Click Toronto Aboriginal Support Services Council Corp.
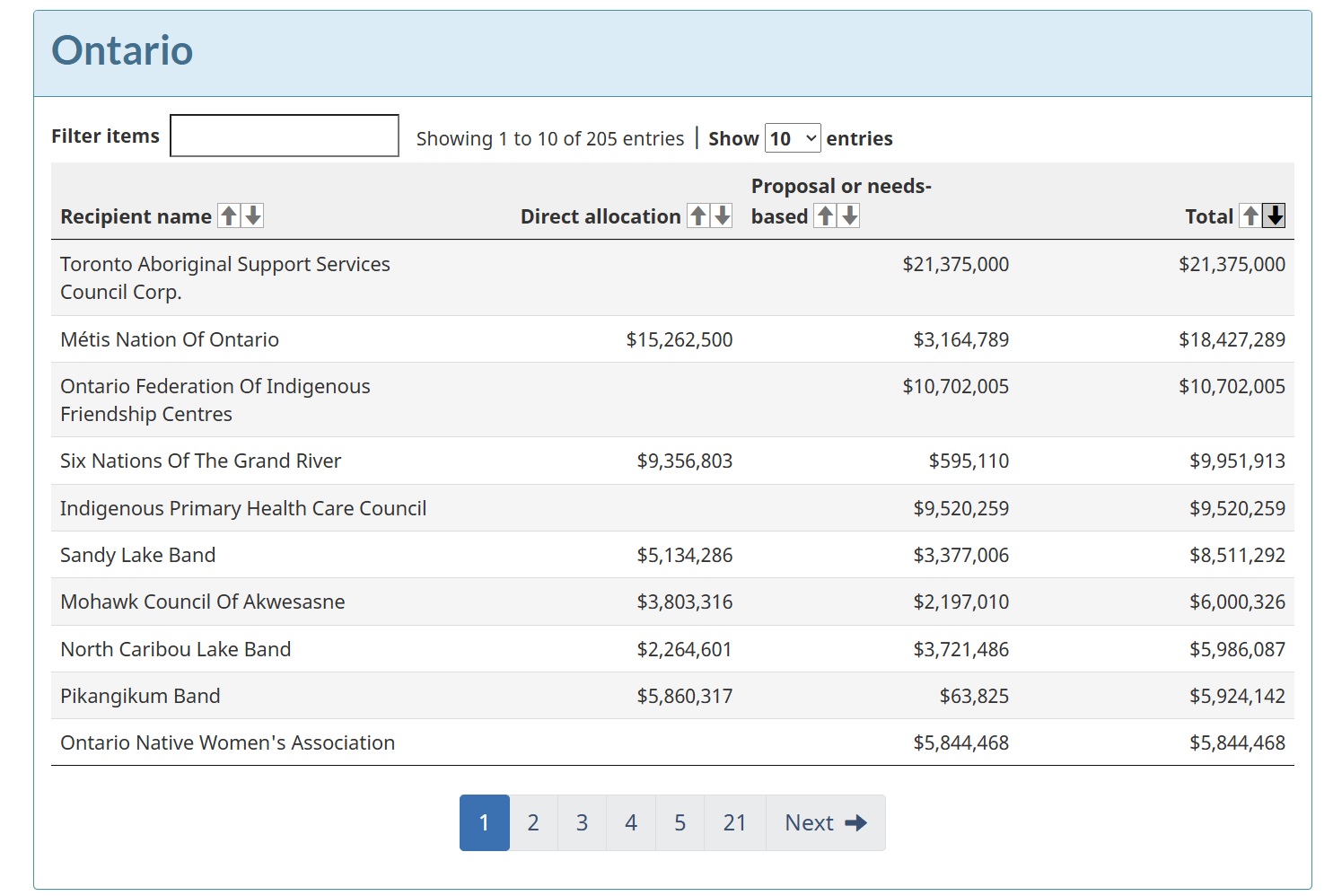The image size is (1333, 896). point(225,278)
